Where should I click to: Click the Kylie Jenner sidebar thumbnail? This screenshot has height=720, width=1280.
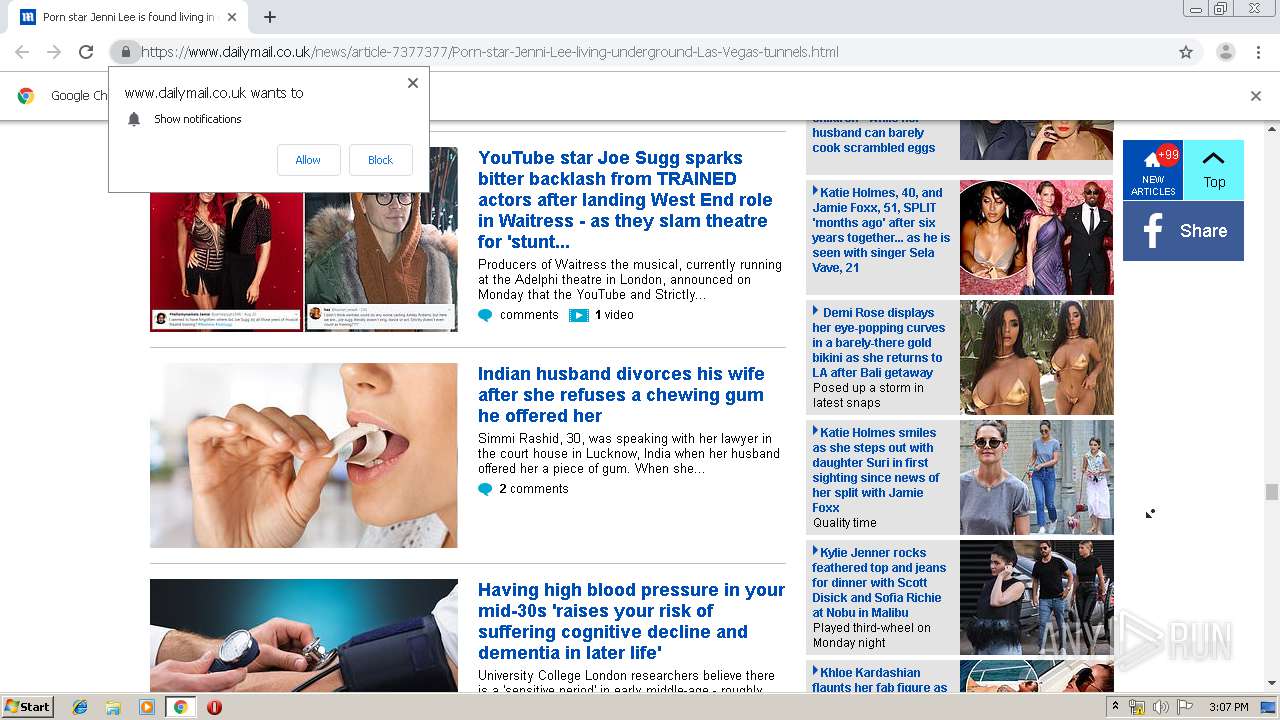[x=1036, y=597]
